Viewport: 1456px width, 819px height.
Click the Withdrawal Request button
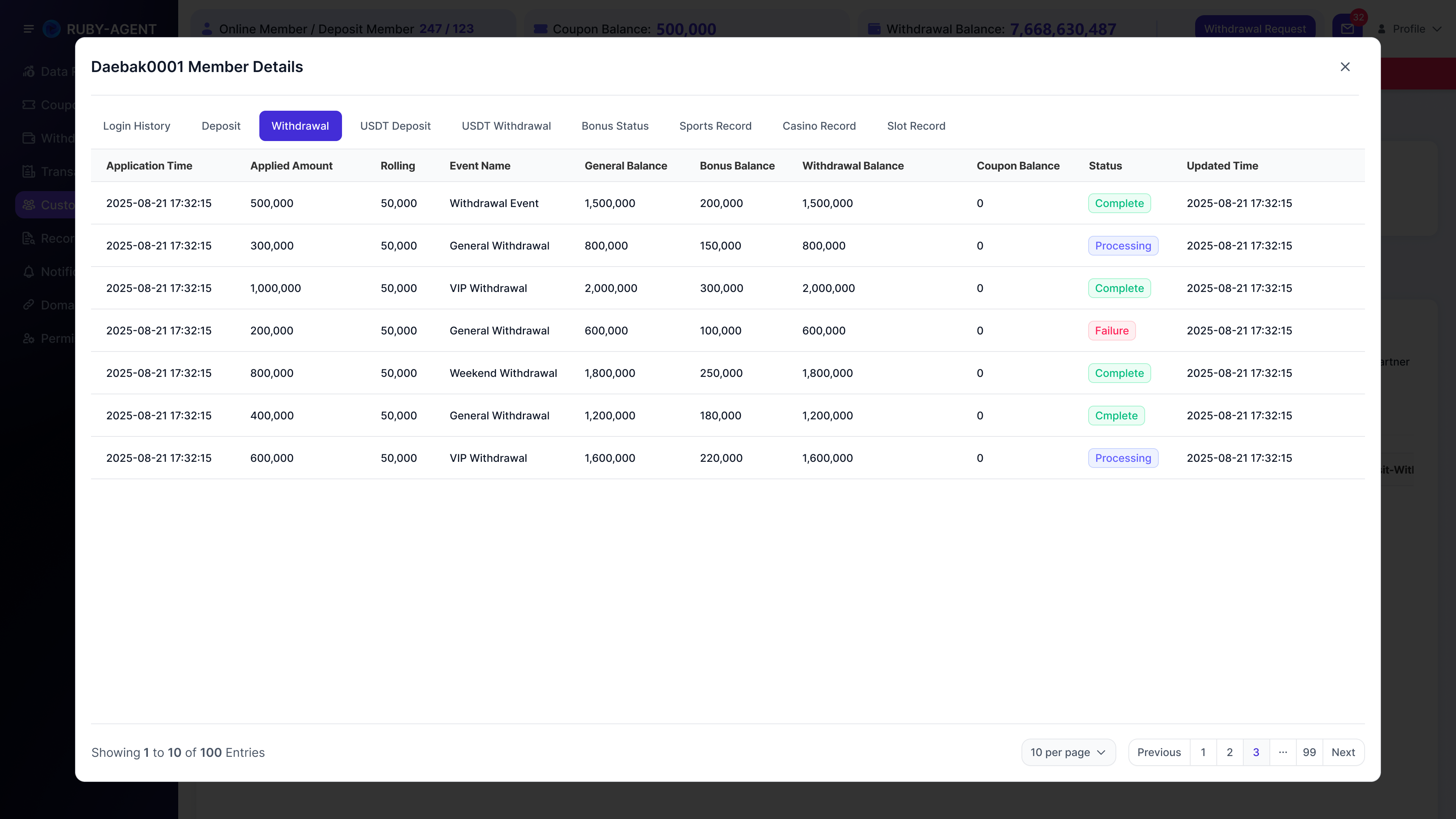(x=1255, y=29)
